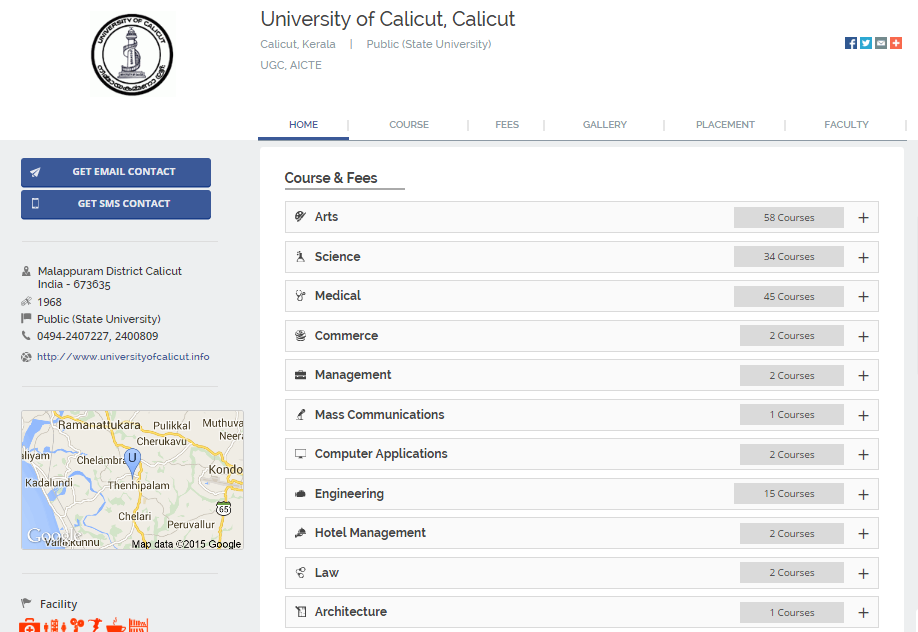Show the Engineering courses via plus icon
The width and height of the screenshot is (918, 632).
pyautogui.click(x=863, y=494)
